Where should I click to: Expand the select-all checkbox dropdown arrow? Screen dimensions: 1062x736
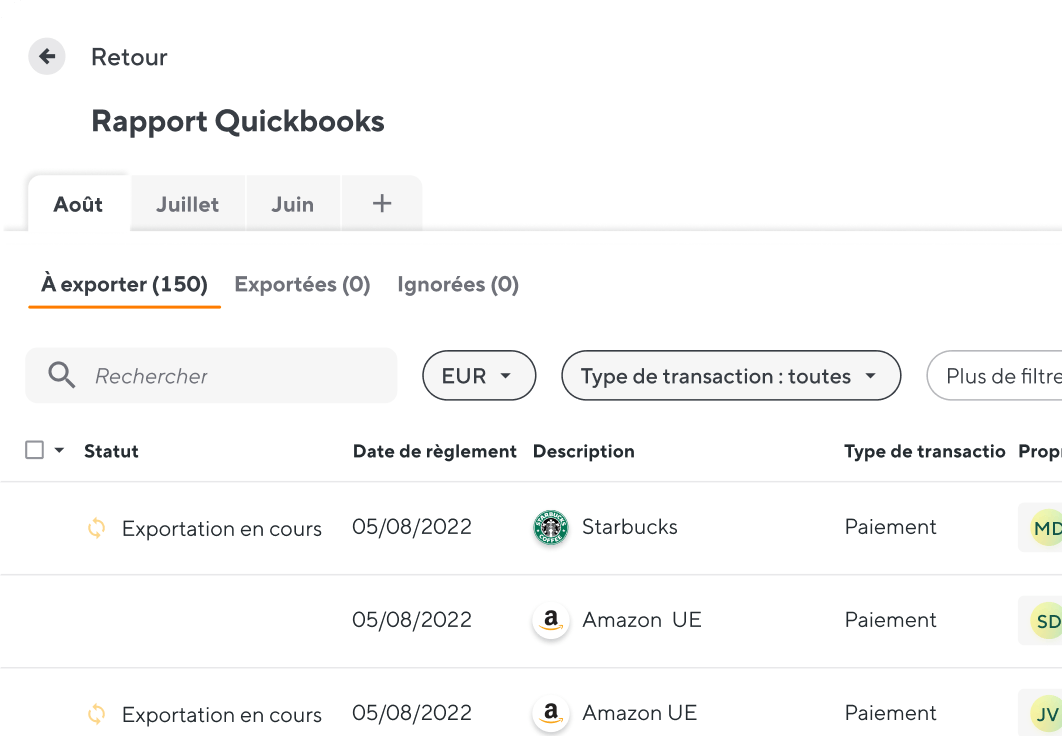point(60,450)
